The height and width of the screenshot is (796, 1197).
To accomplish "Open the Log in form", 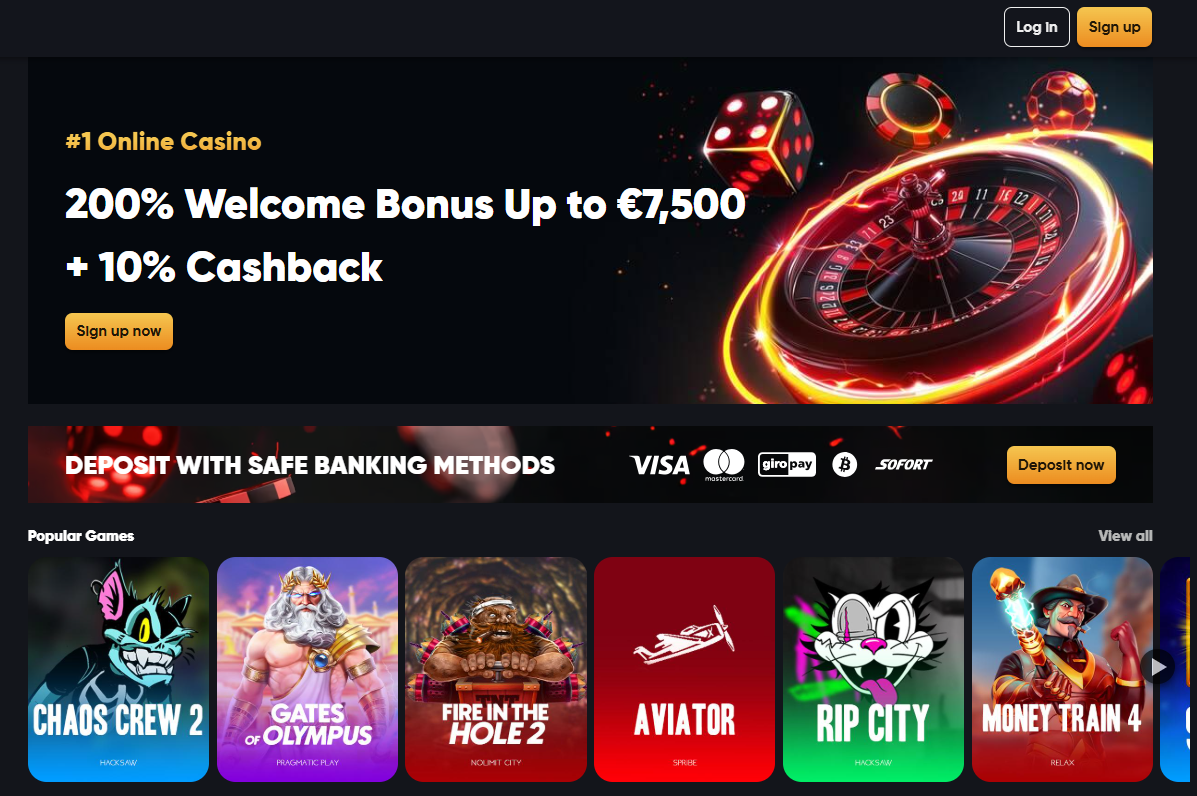I will click(x=1036, y=27).
